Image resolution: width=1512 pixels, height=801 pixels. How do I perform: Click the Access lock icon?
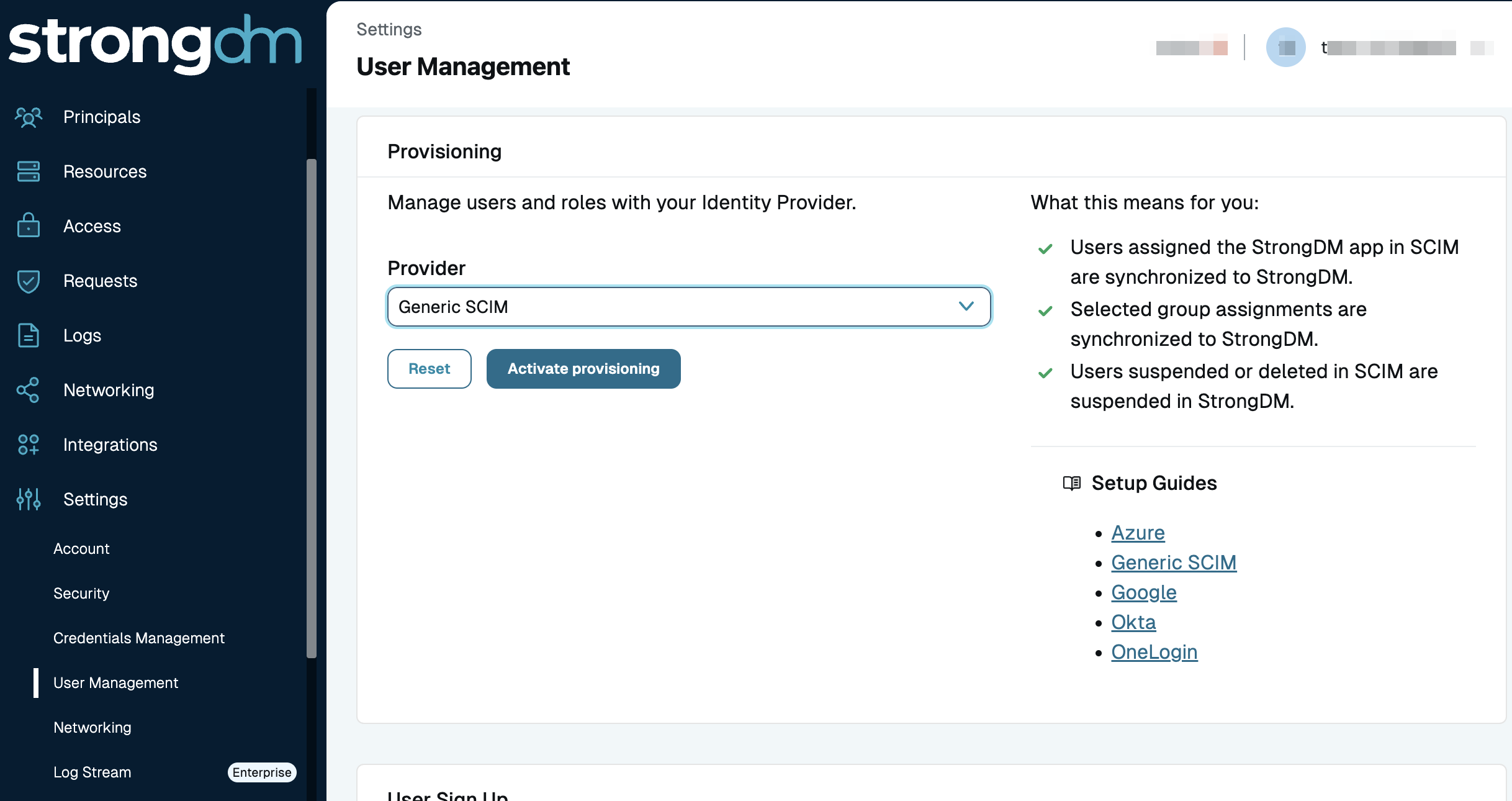(28, 226)
